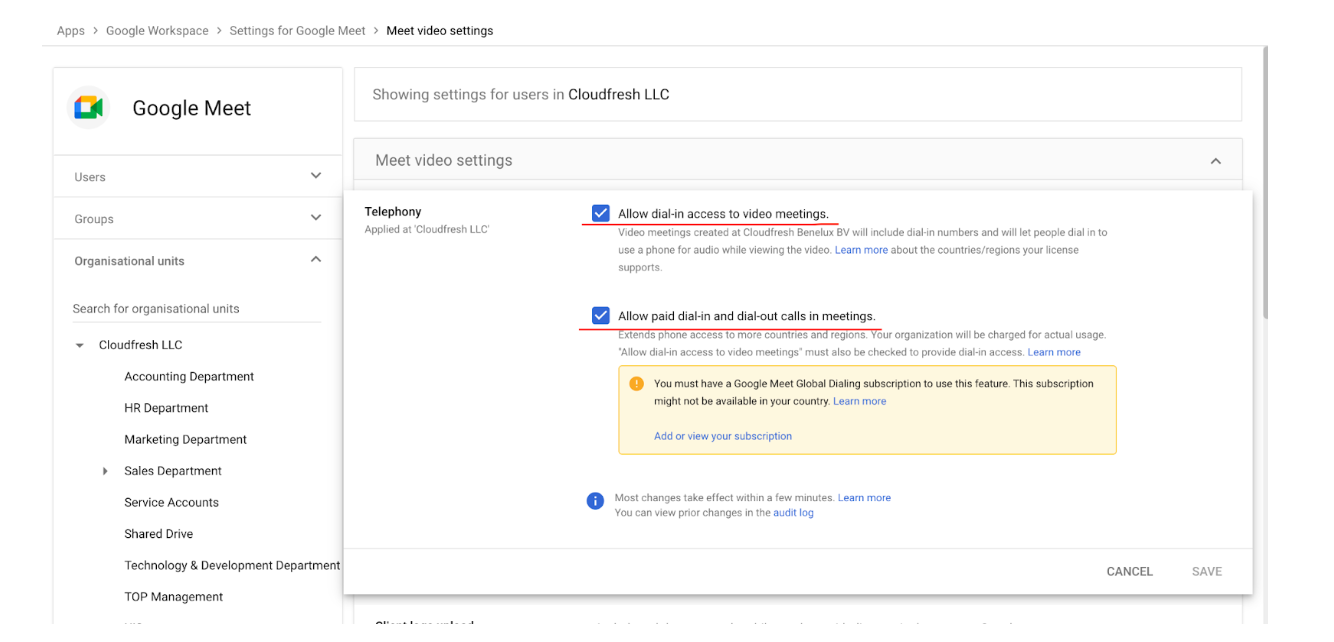The width and height of the screenshot is (1334, 642).
Task: Go to Apps in the breadcrumb
Action: (71, 31)
